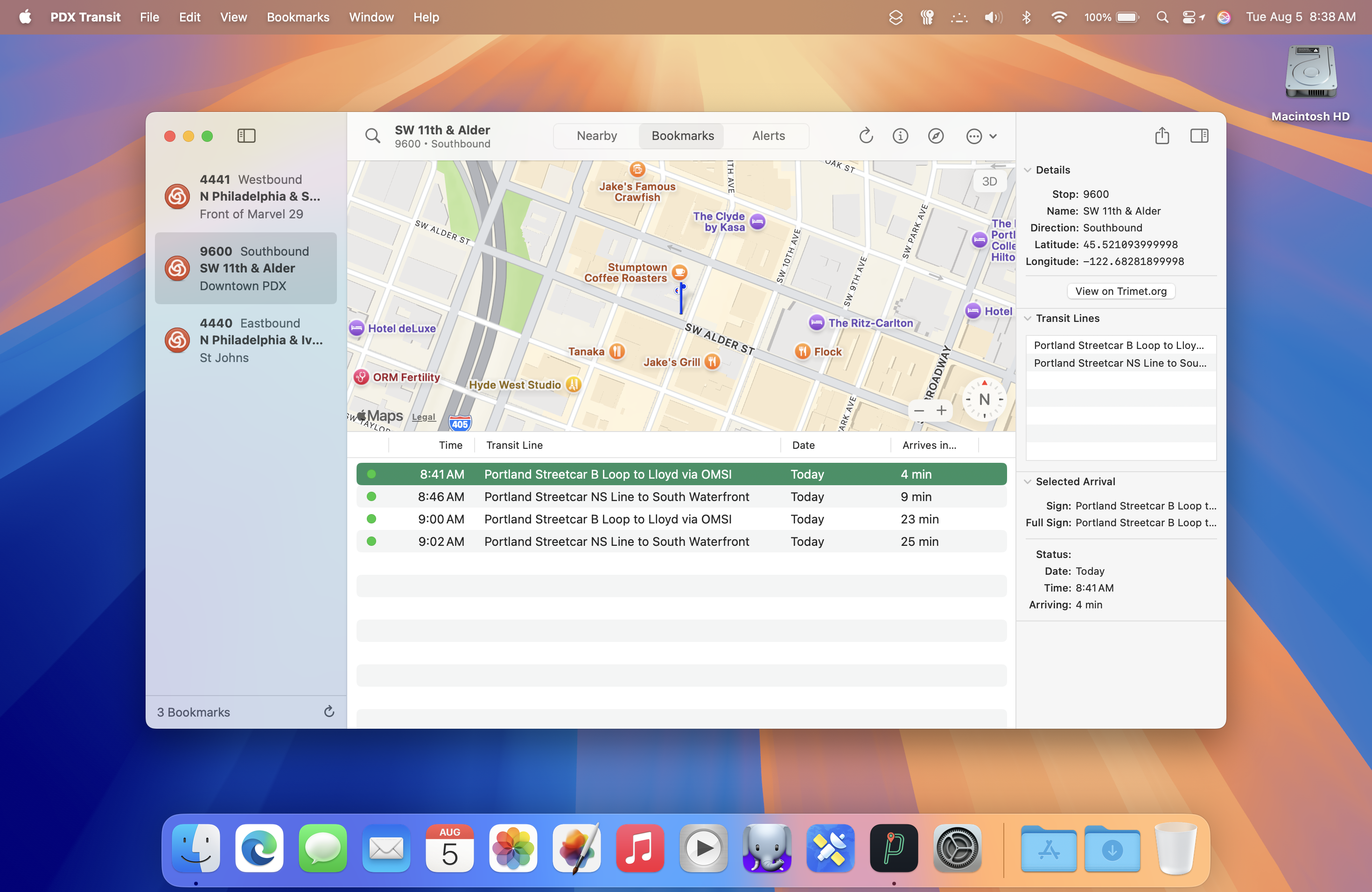This screenshot has width=1372, height=892.
Task: Click Jake's Famous Crawfish marker
Action: (637, 169)
